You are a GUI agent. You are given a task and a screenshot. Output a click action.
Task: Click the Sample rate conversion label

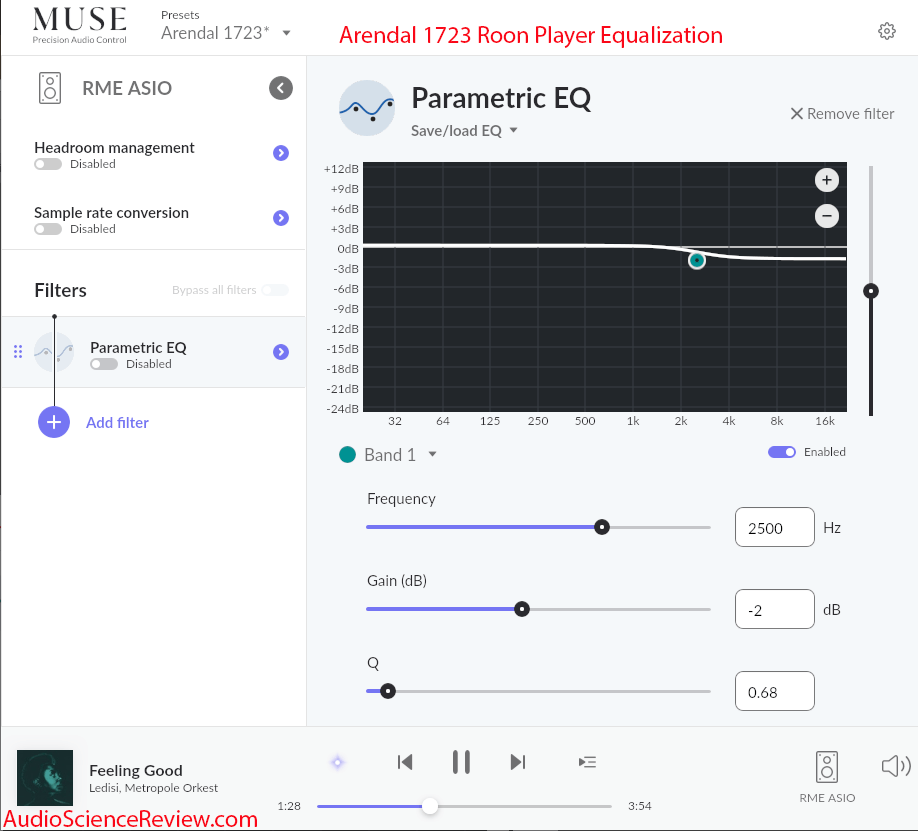coord(111,213)
